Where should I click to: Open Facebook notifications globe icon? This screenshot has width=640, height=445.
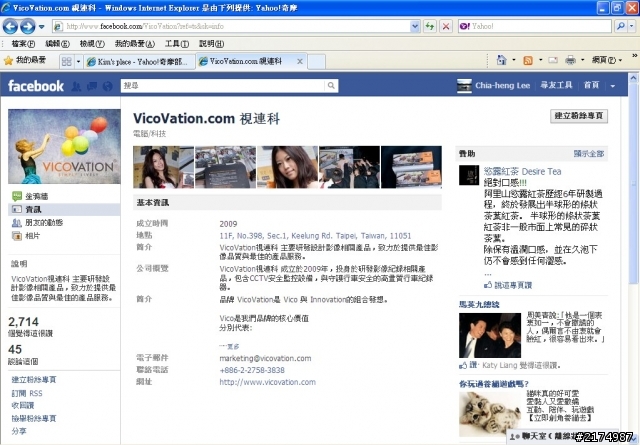click(x=107, y=86)
